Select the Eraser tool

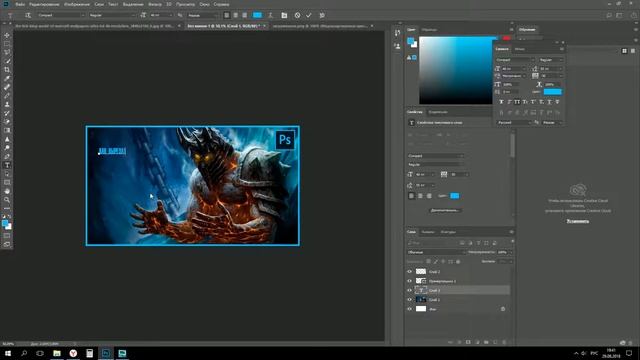pyautogui.click(x=7, y=122)
